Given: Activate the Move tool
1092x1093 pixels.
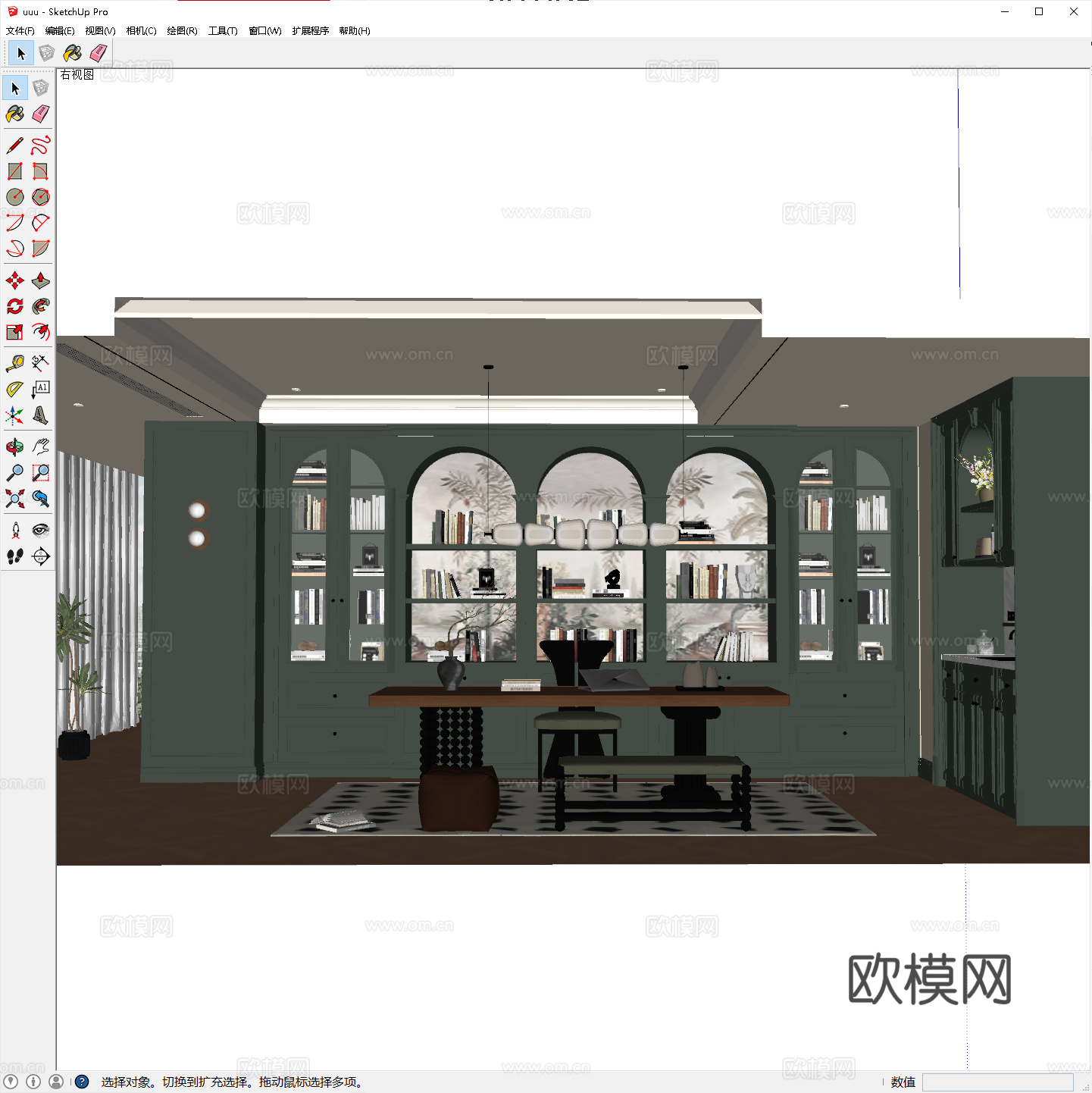Looking at the screenshot, I should point(15,280).
